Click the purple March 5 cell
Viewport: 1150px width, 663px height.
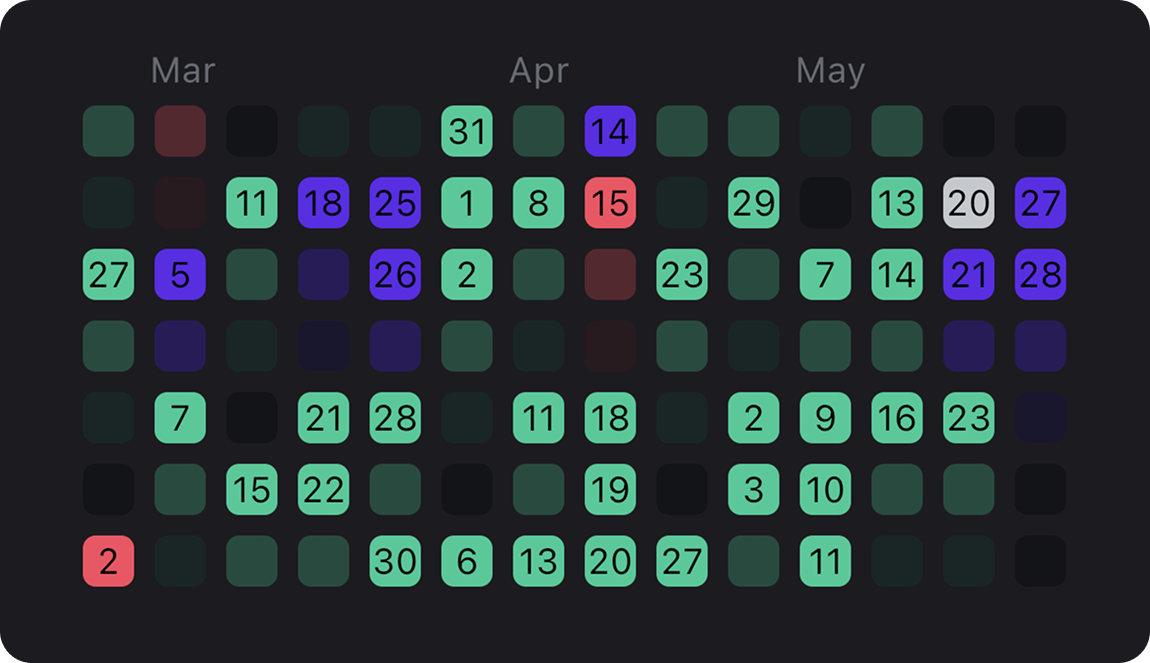tap(179, 275)
